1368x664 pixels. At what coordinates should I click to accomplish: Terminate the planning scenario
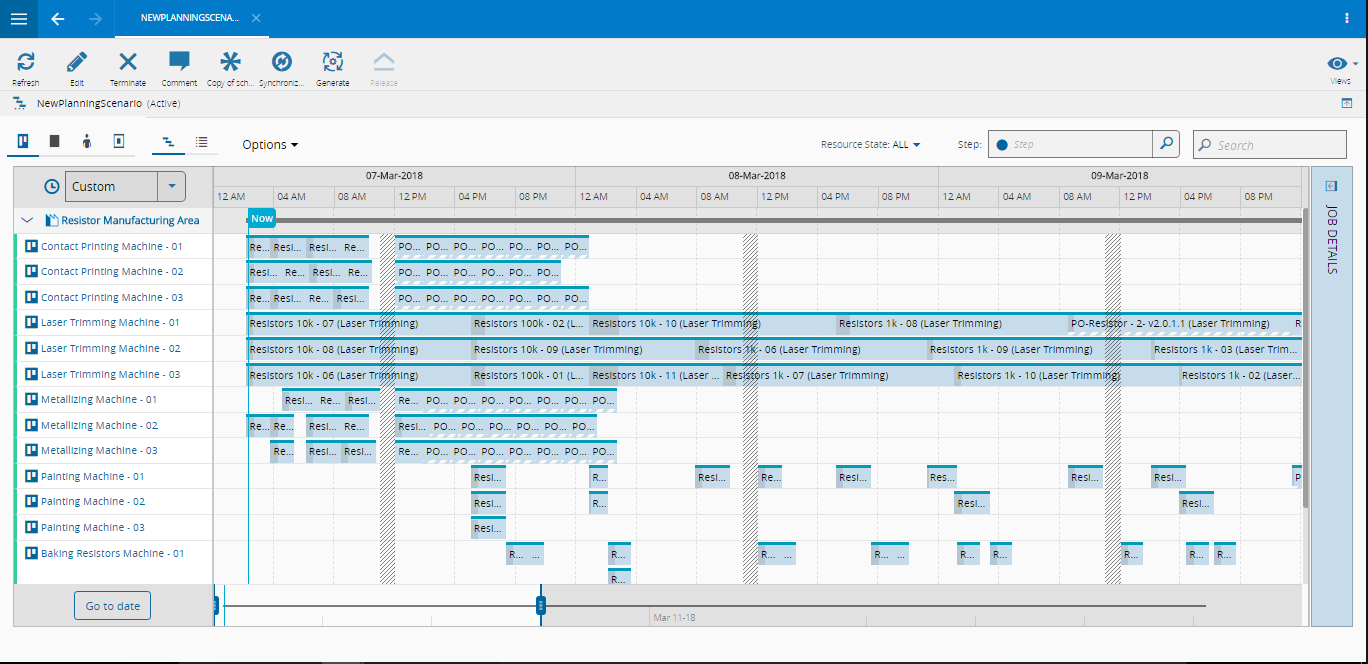(x=128, y=63)
